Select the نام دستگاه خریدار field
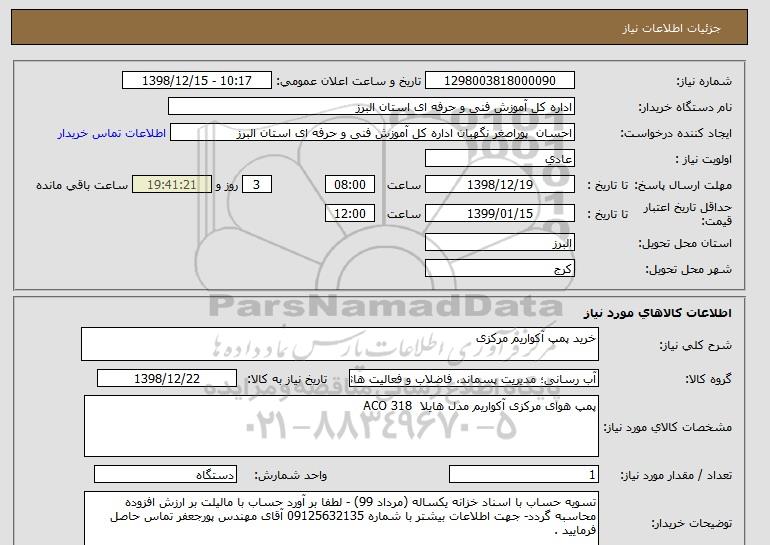Screen dimensions: 770x545 coord(371,107)
